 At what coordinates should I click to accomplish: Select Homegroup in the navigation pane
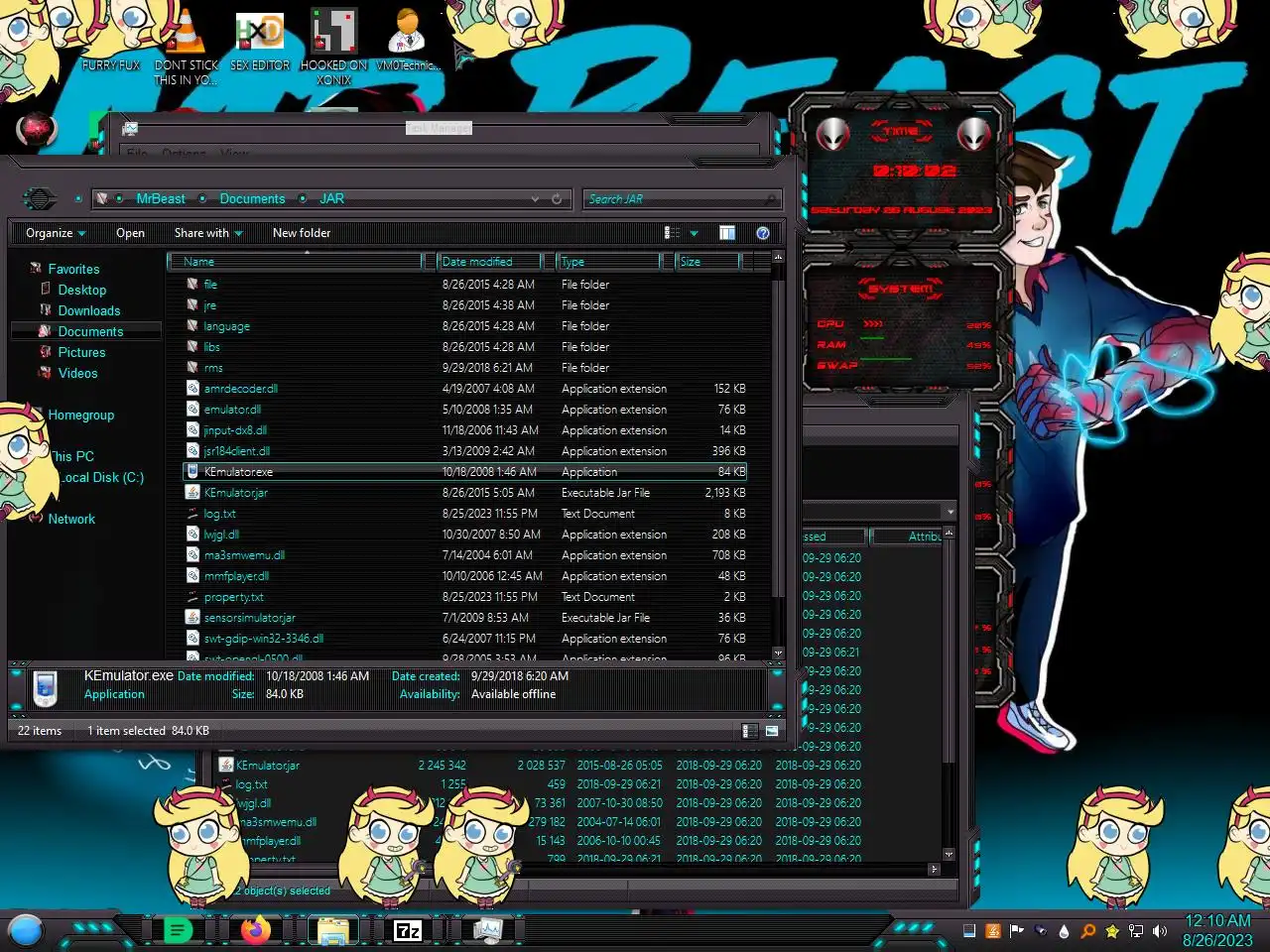[x=81, y=415]
